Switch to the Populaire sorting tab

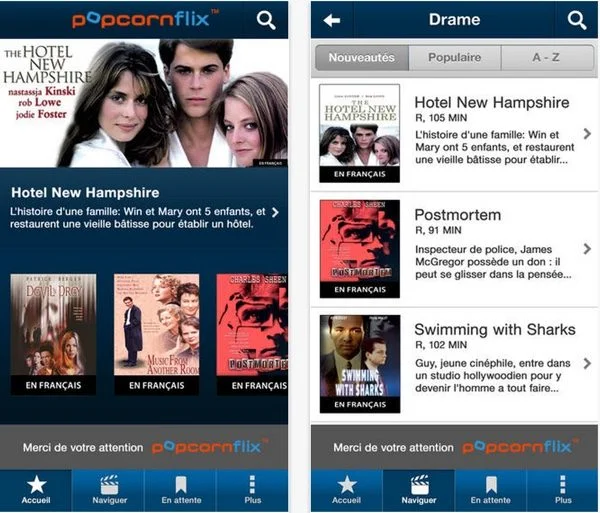click(x=455, y=57)
